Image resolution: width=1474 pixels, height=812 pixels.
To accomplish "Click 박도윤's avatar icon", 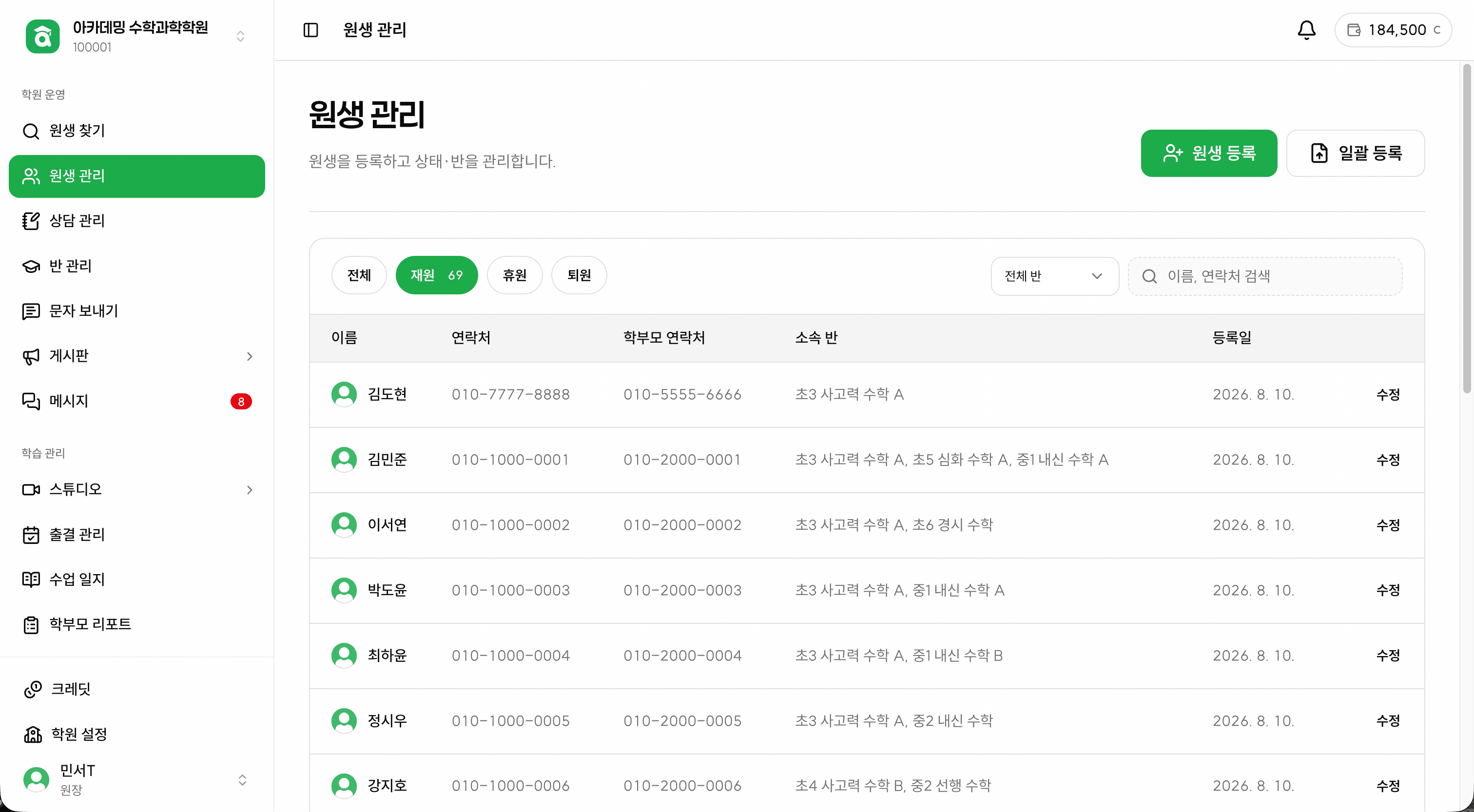I will [344, 591].
